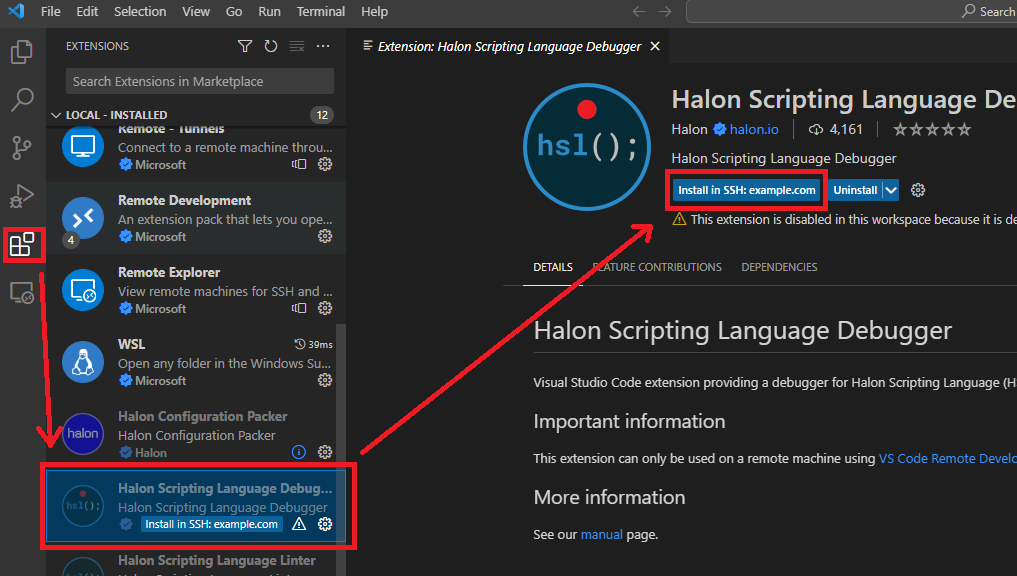Open Source Control view in activity bar
The image size is (1017, 576).
click(x=22, y=148)
